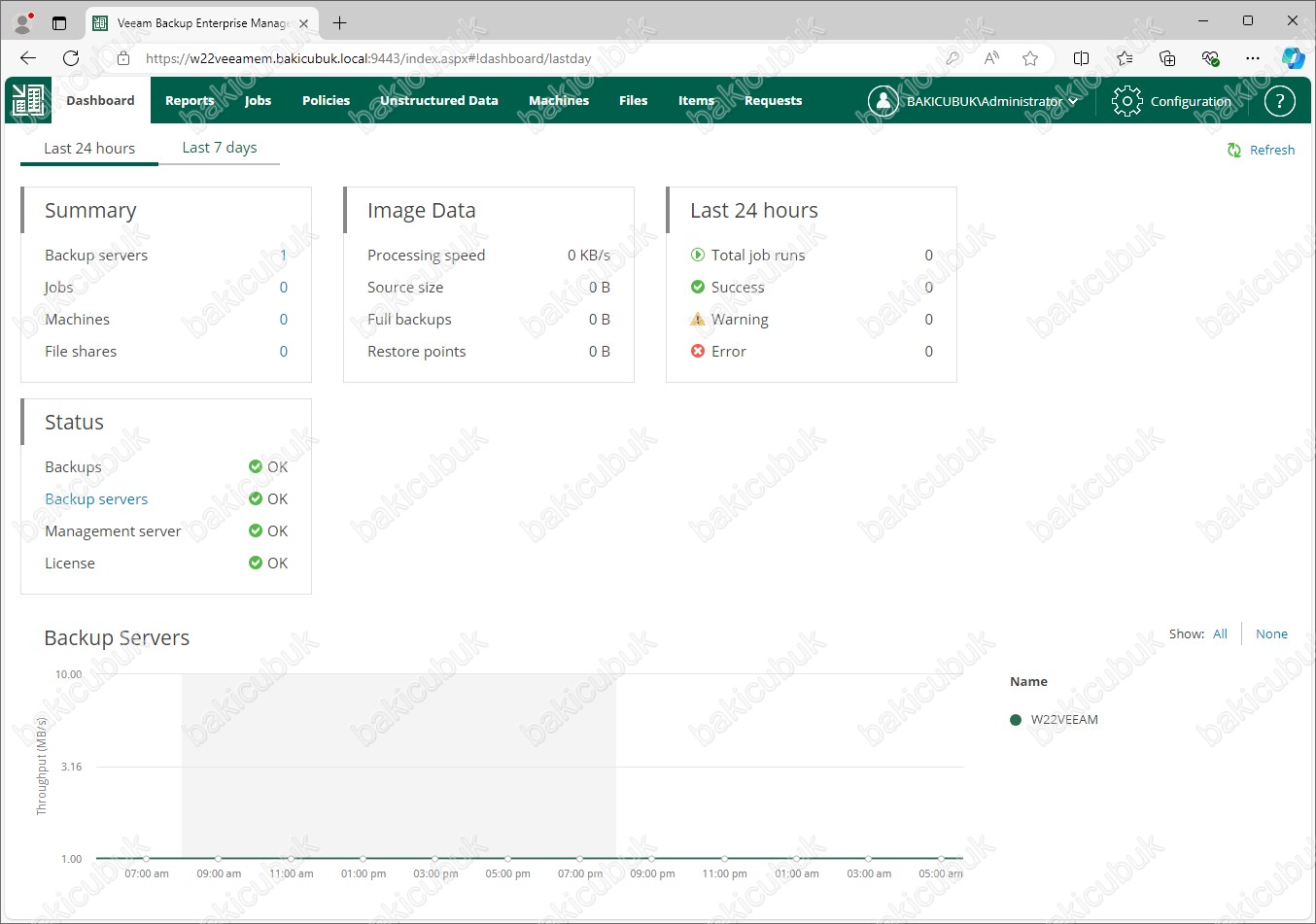Open the Machines tab
The height and width of the screenshot is (924, 1316).
pyautogui.click(x=559, y=100)
